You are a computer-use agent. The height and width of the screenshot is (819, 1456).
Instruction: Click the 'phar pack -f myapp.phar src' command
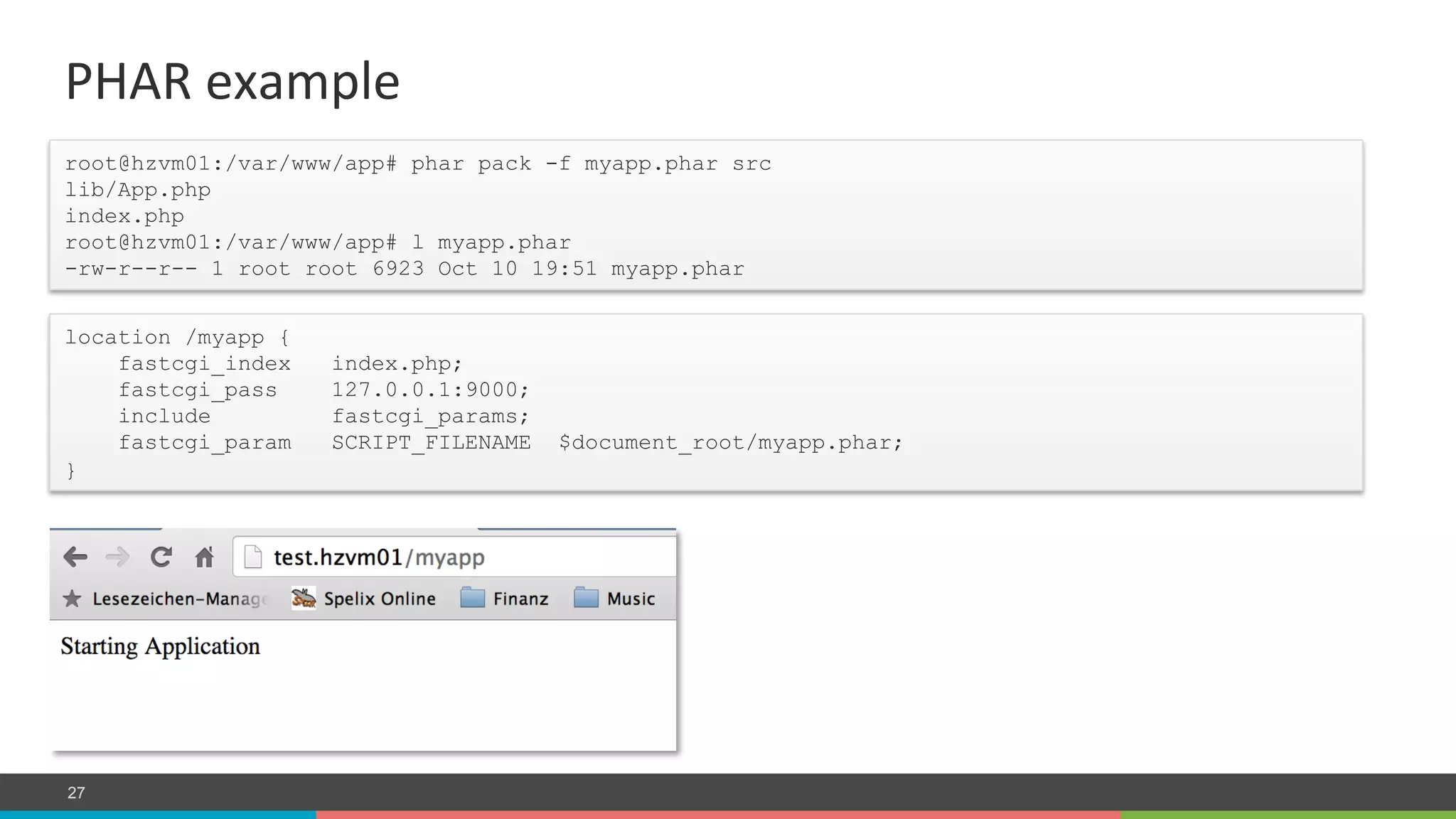coord(591,164)
